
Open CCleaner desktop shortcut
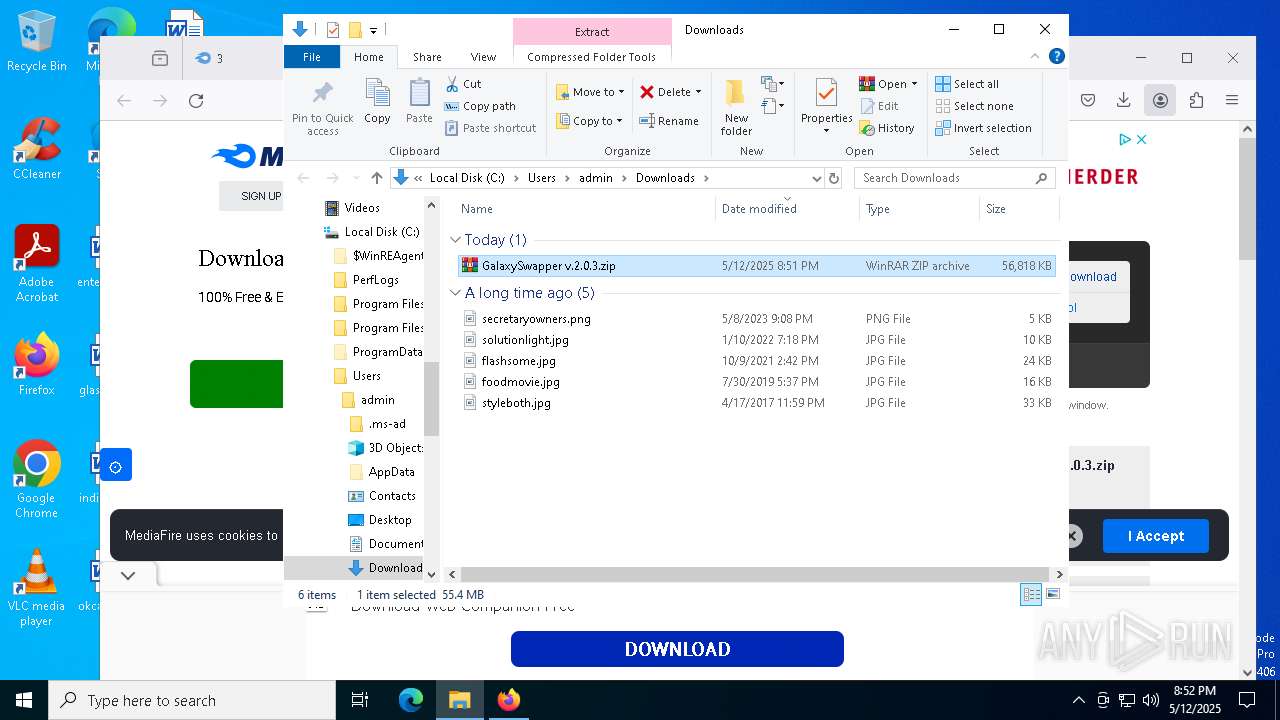click(x=37, y=149)
